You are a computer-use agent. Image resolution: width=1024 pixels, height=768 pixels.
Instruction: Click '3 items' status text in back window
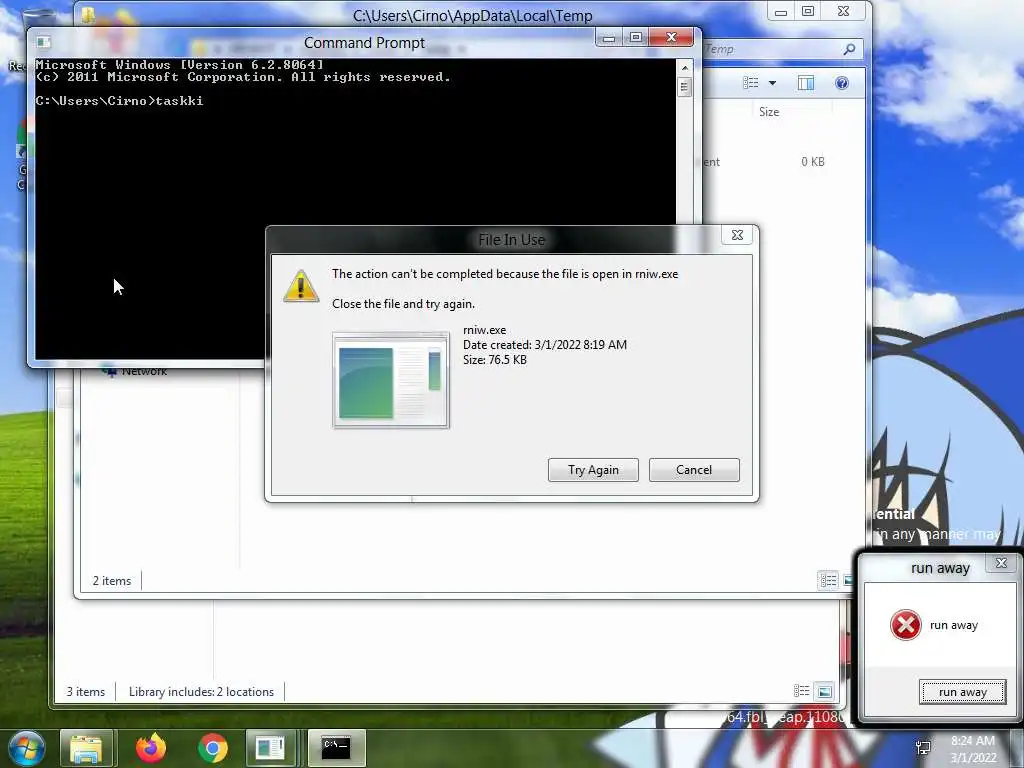coord(86,692)
